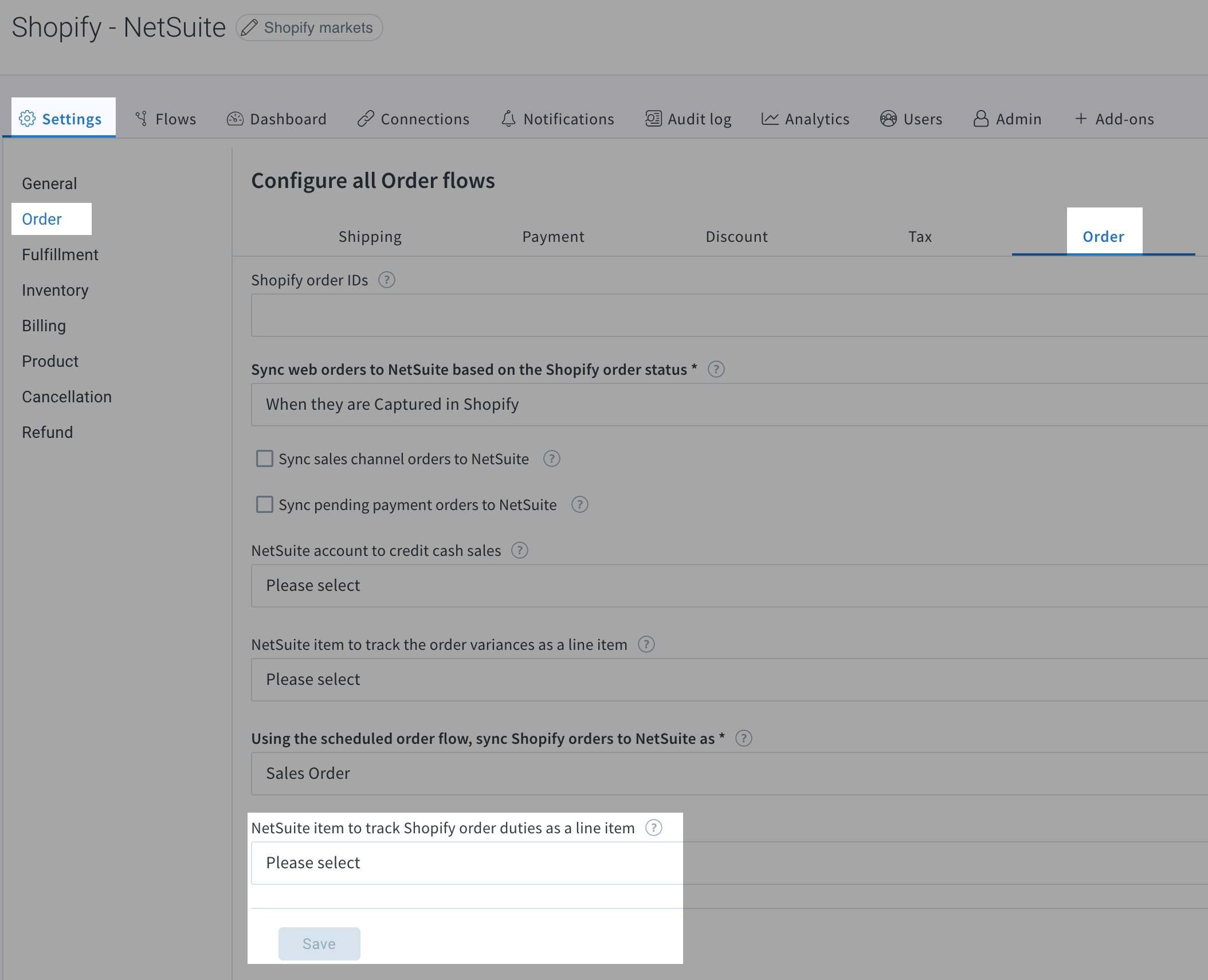This screenshot has width=1208, height=980.
Task: Switch to the Discount tab
Action: click(x=737, y=236)
